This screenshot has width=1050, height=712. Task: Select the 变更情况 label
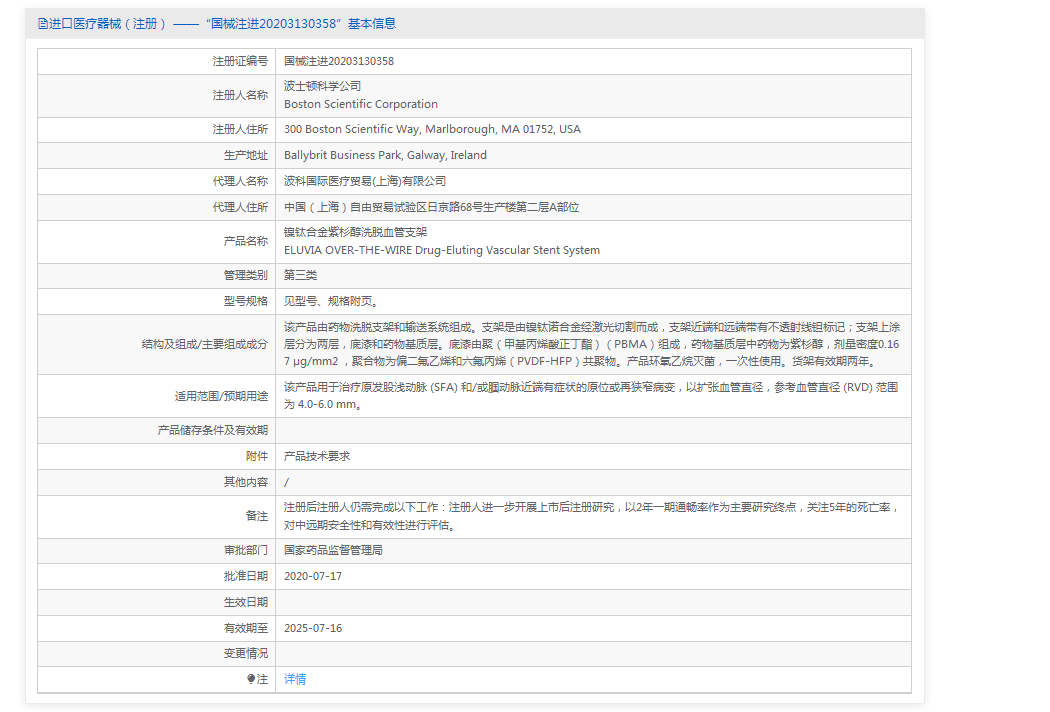(245, 654)
